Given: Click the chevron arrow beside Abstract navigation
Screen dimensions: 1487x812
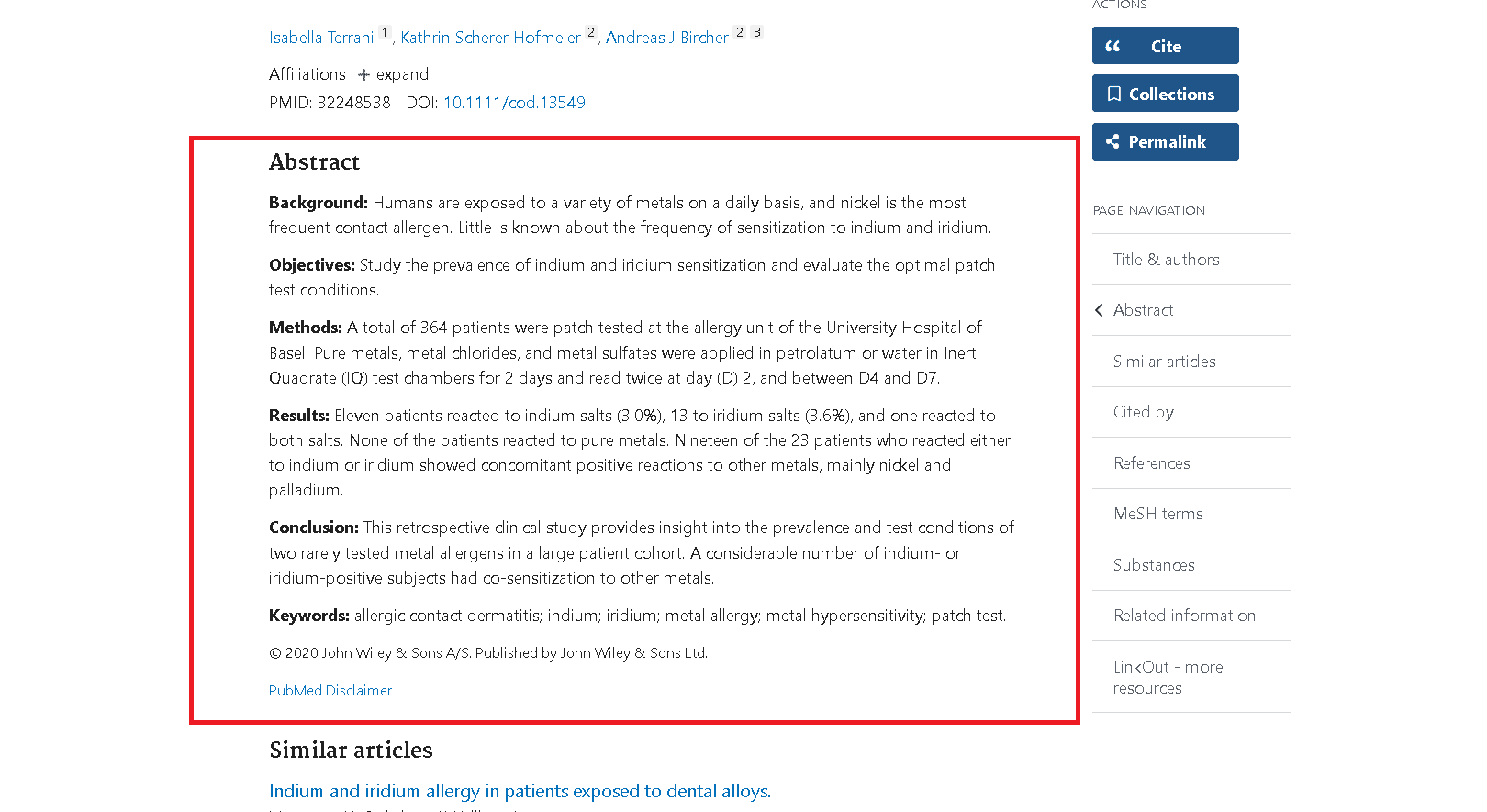Looking at the screenshot, I should pos(1099,310).
